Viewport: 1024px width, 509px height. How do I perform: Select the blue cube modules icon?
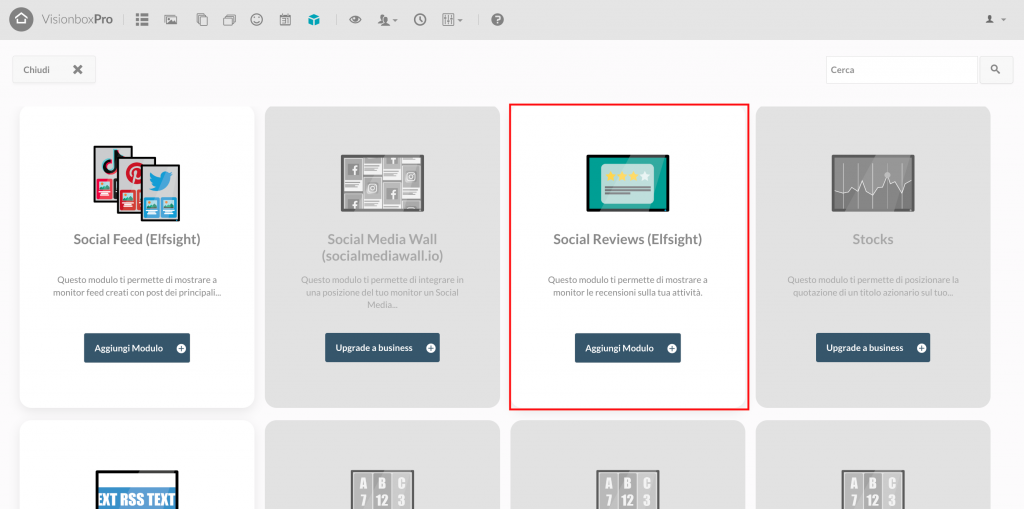(x=314, y=20)
